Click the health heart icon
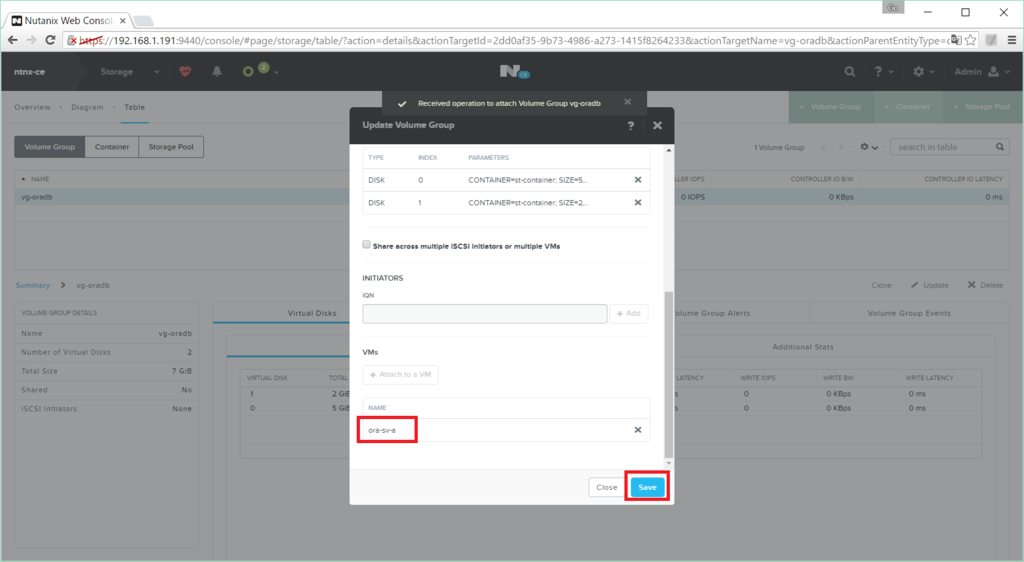The image size is (1024, 562). [x=185, y=72]
